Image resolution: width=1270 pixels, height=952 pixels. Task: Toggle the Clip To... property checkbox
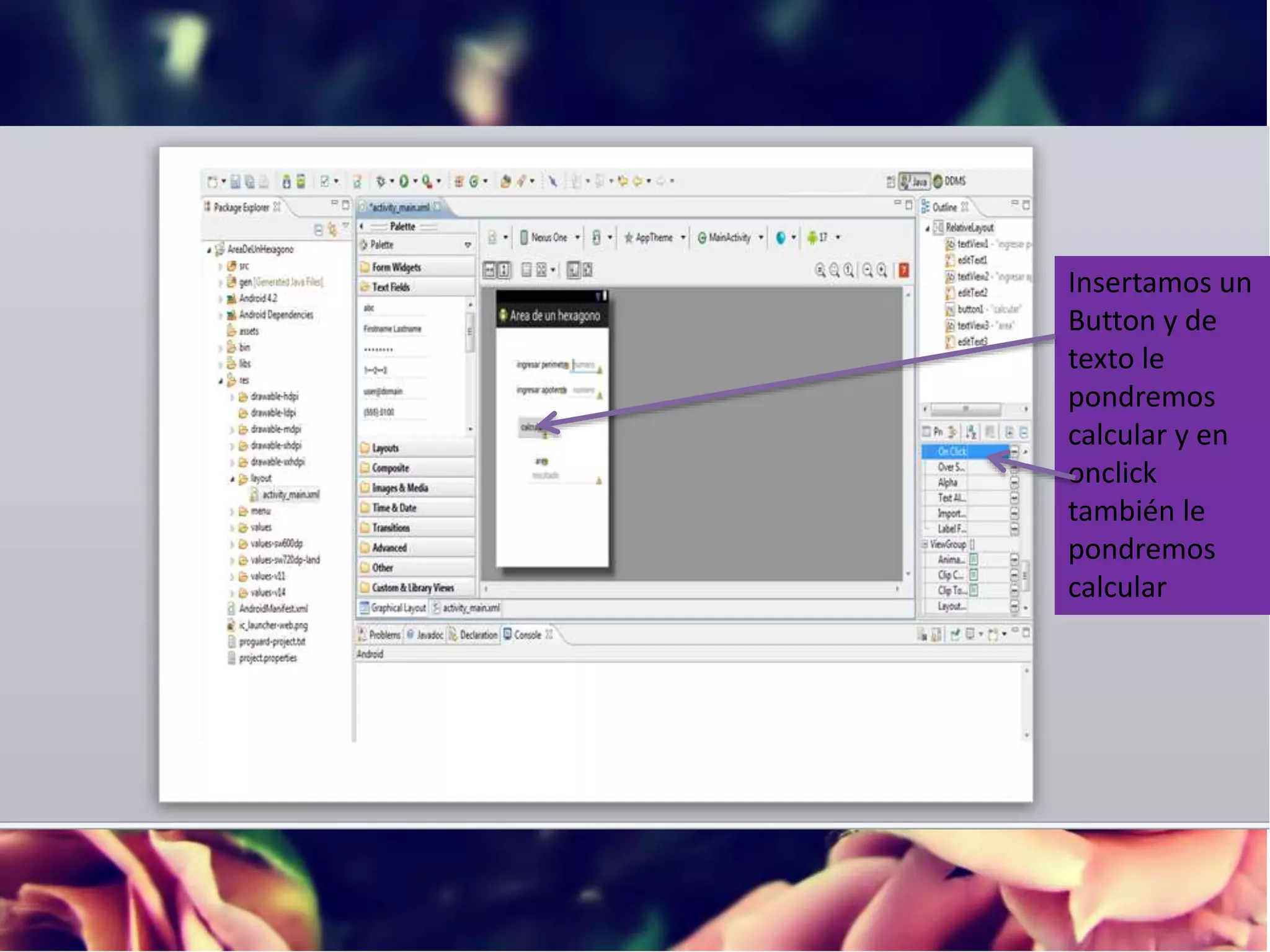pyautogui.click(x=974, y=591)
